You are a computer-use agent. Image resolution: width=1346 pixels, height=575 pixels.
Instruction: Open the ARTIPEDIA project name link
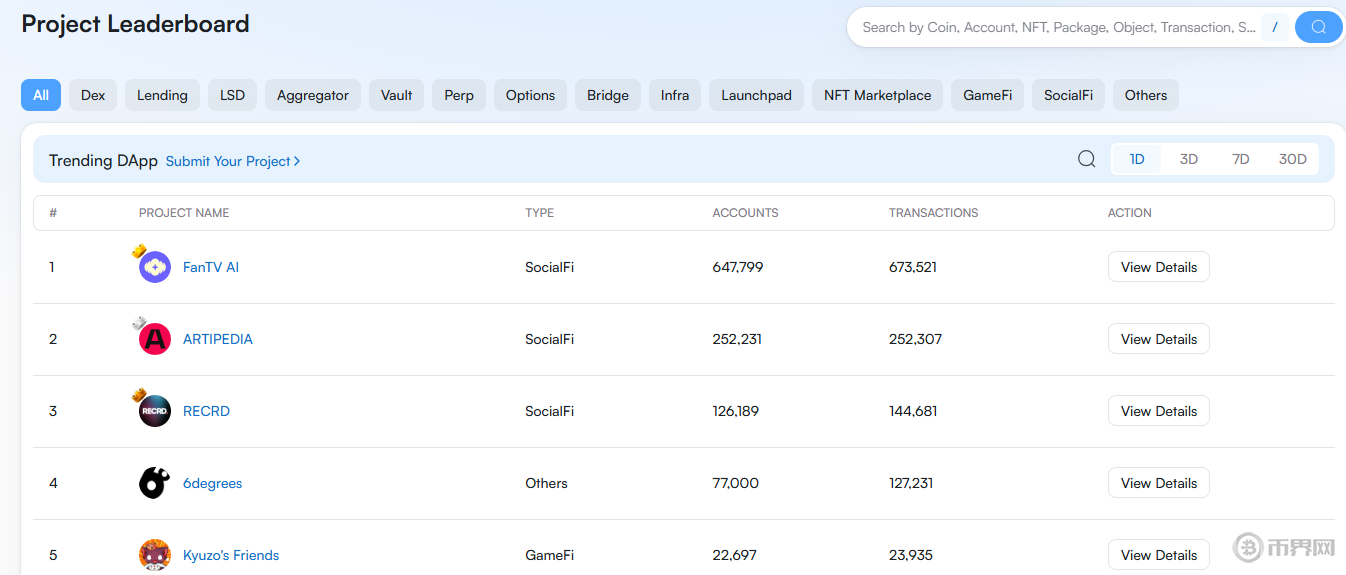coord(218,339)
